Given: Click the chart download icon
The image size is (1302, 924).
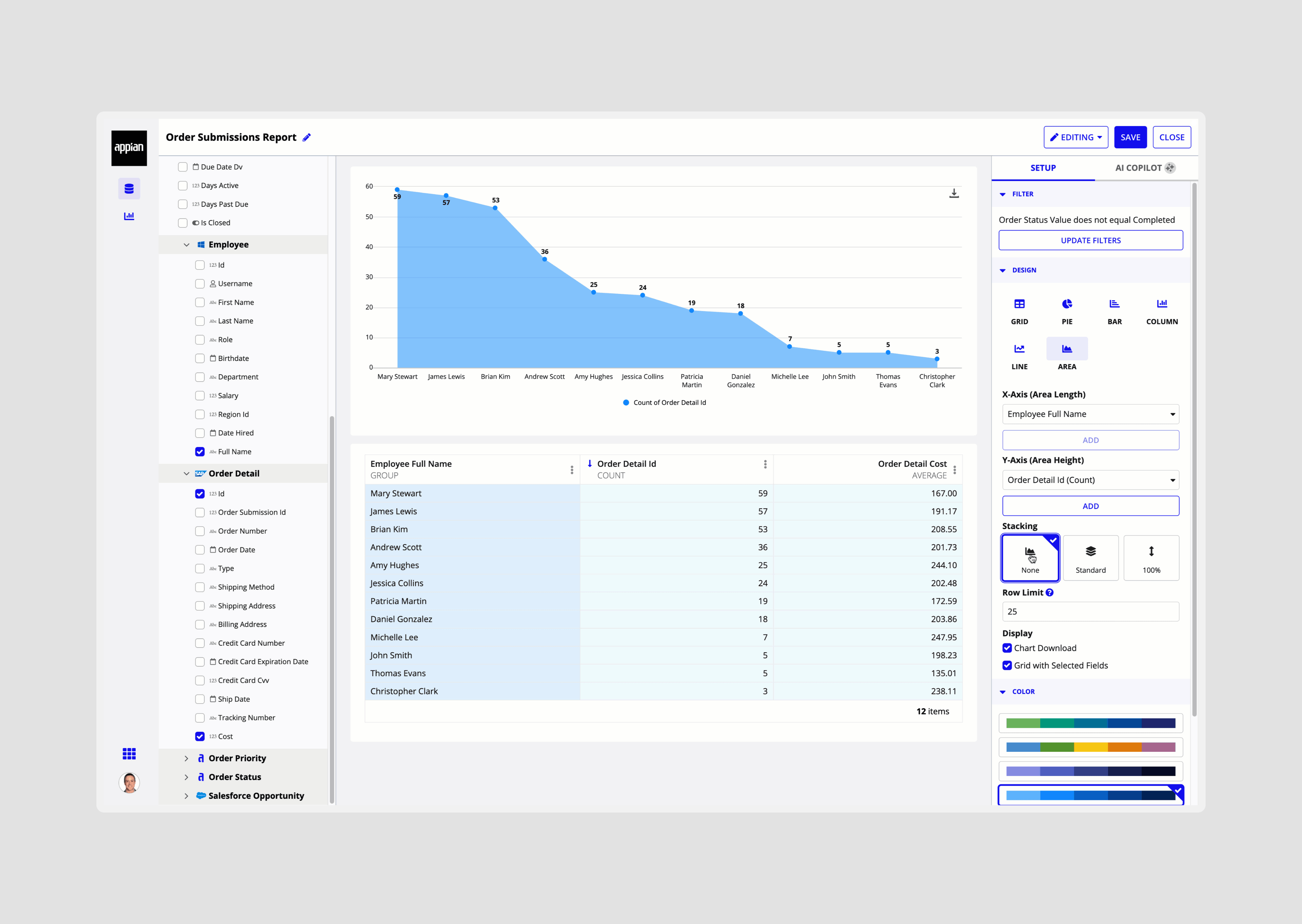Looking at the screenshot, I should coord(954,194).
